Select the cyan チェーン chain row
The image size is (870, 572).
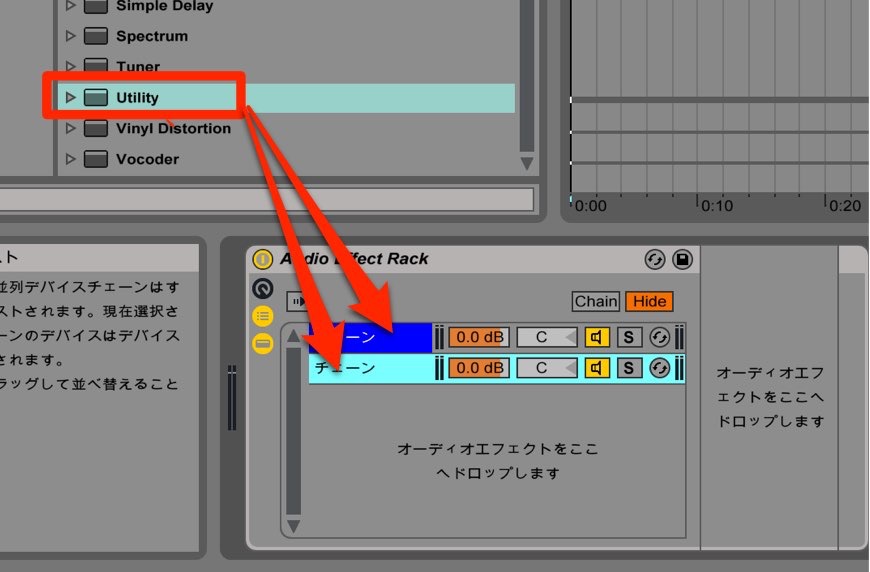(x=371, y=368)
